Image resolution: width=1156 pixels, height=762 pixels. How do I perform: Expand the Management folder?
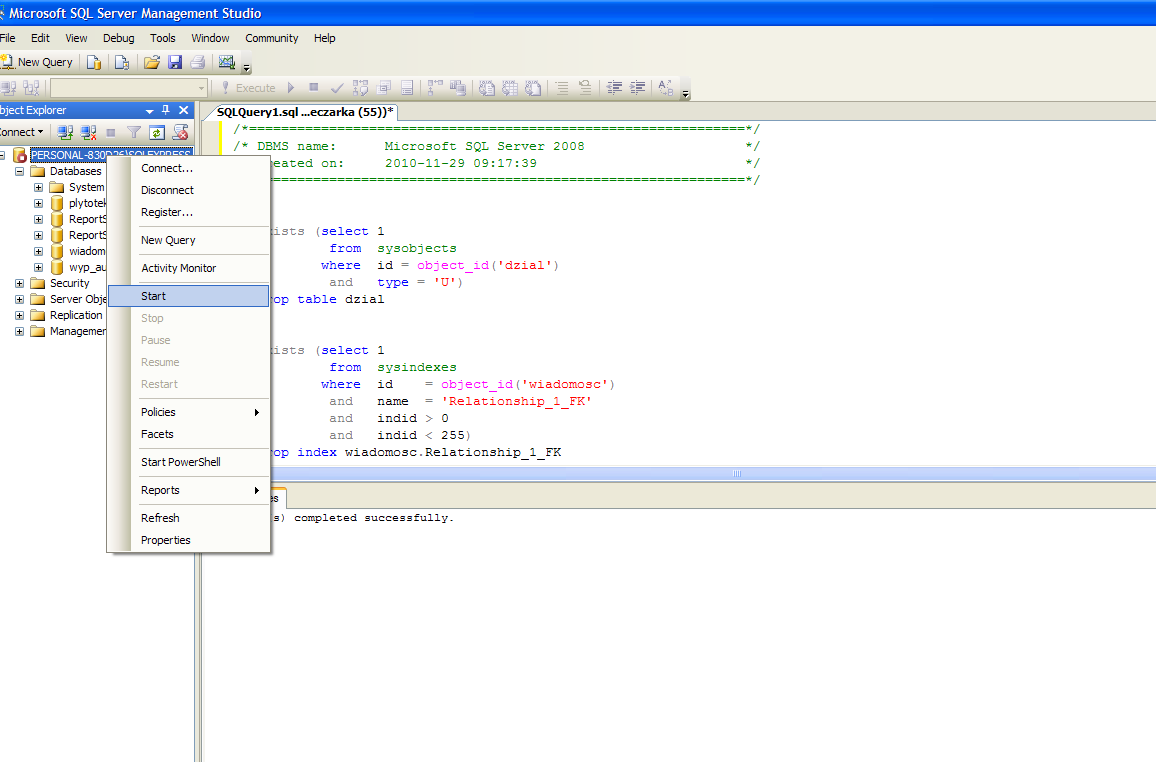coord(20,332)
